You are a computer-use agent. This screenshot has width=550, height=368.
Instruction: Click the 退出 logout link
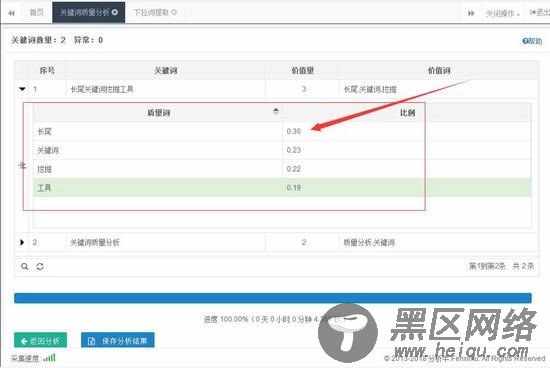tap(540, 13)
